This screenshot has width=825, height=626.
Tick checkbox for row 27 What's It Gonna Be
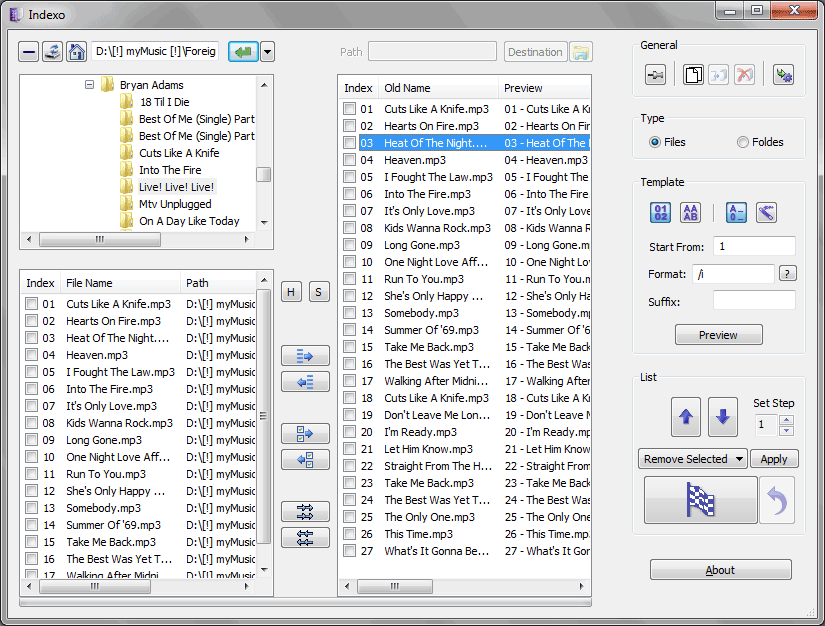point(349,551)
